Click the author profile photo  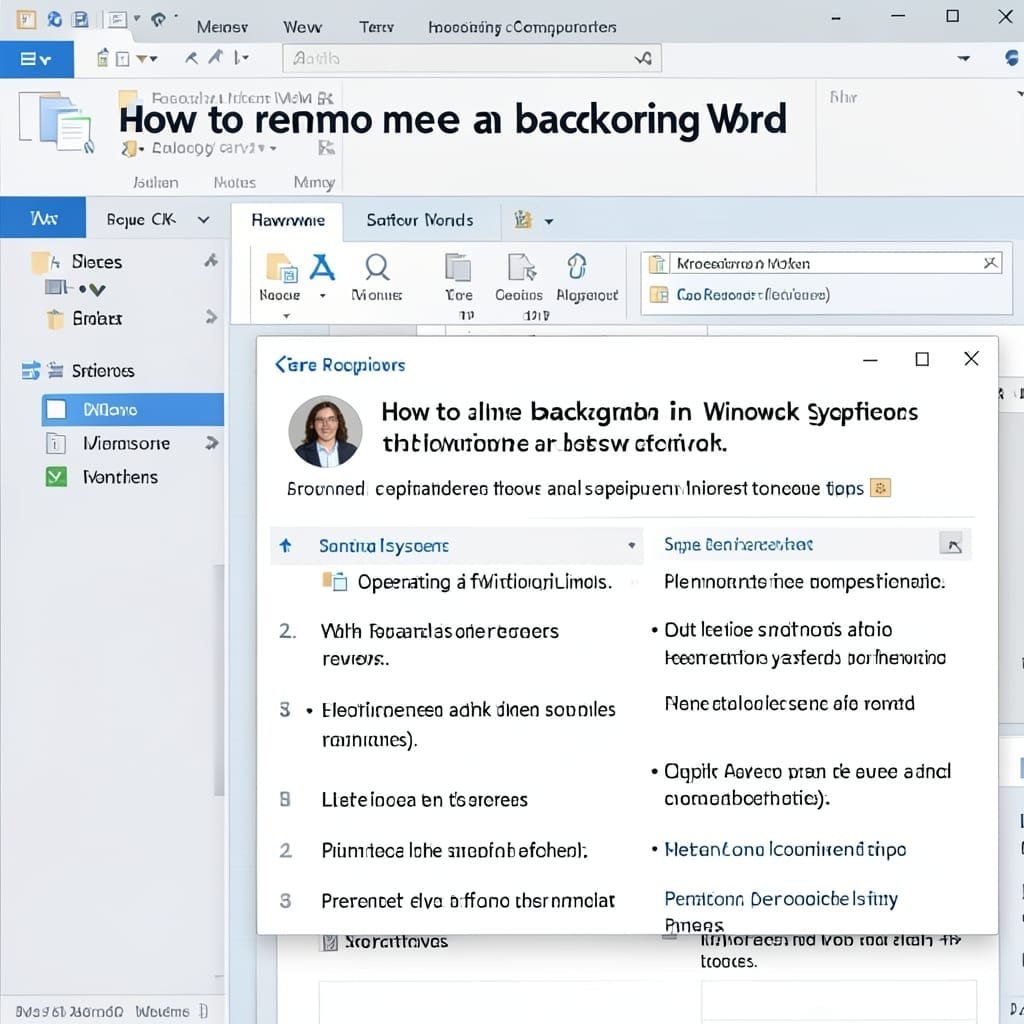coord(325,432)
